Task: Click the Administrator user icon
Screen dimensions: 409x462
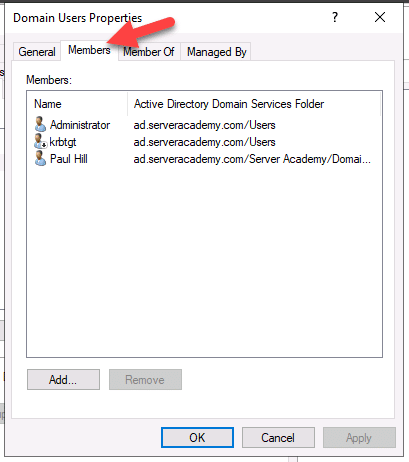Action: 40,124
